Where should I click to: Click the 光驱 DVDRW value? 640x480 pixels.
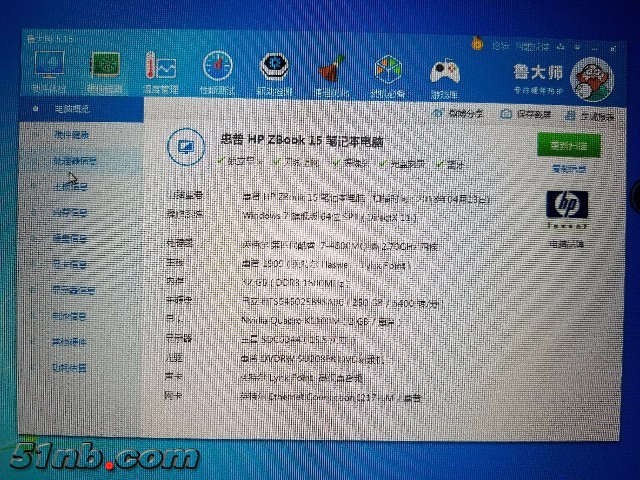coord(313,359)
